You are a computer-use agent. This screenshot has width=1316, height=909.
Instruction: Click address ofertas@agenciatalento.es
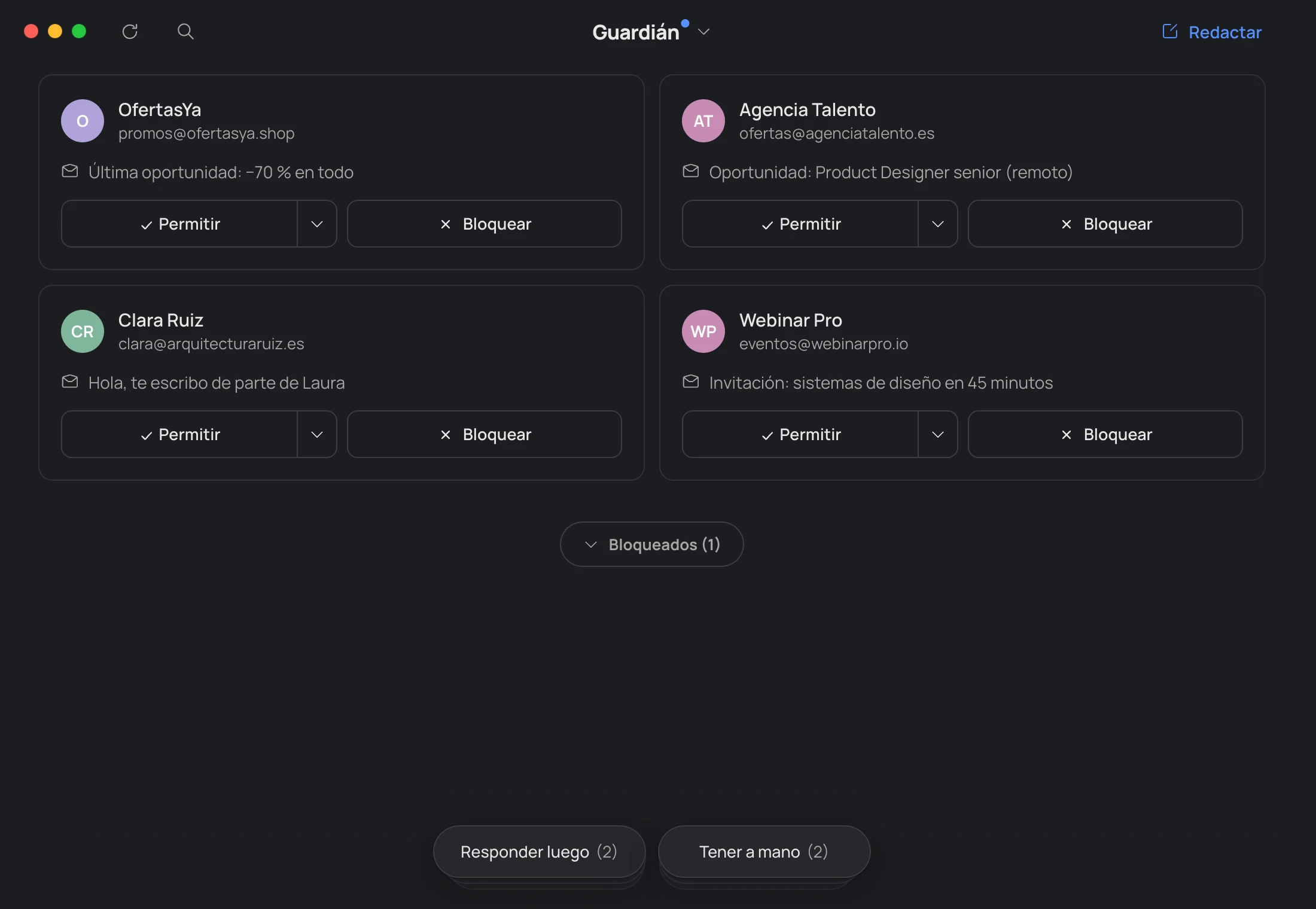tap(836, 133)
